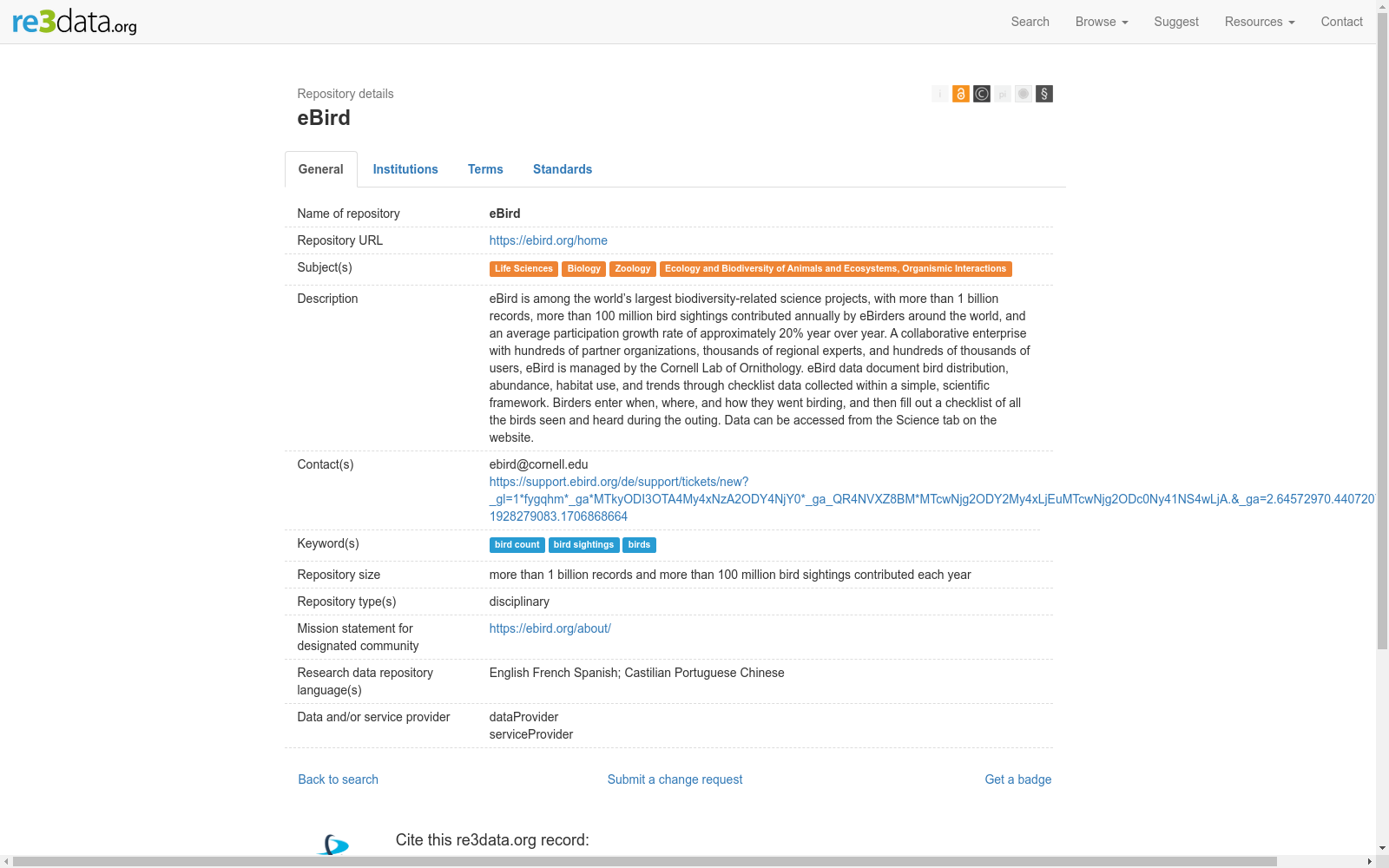Click the vertical scrollbar thumb
This screenshot has height=868, width=1389.
pos(1383,330)
